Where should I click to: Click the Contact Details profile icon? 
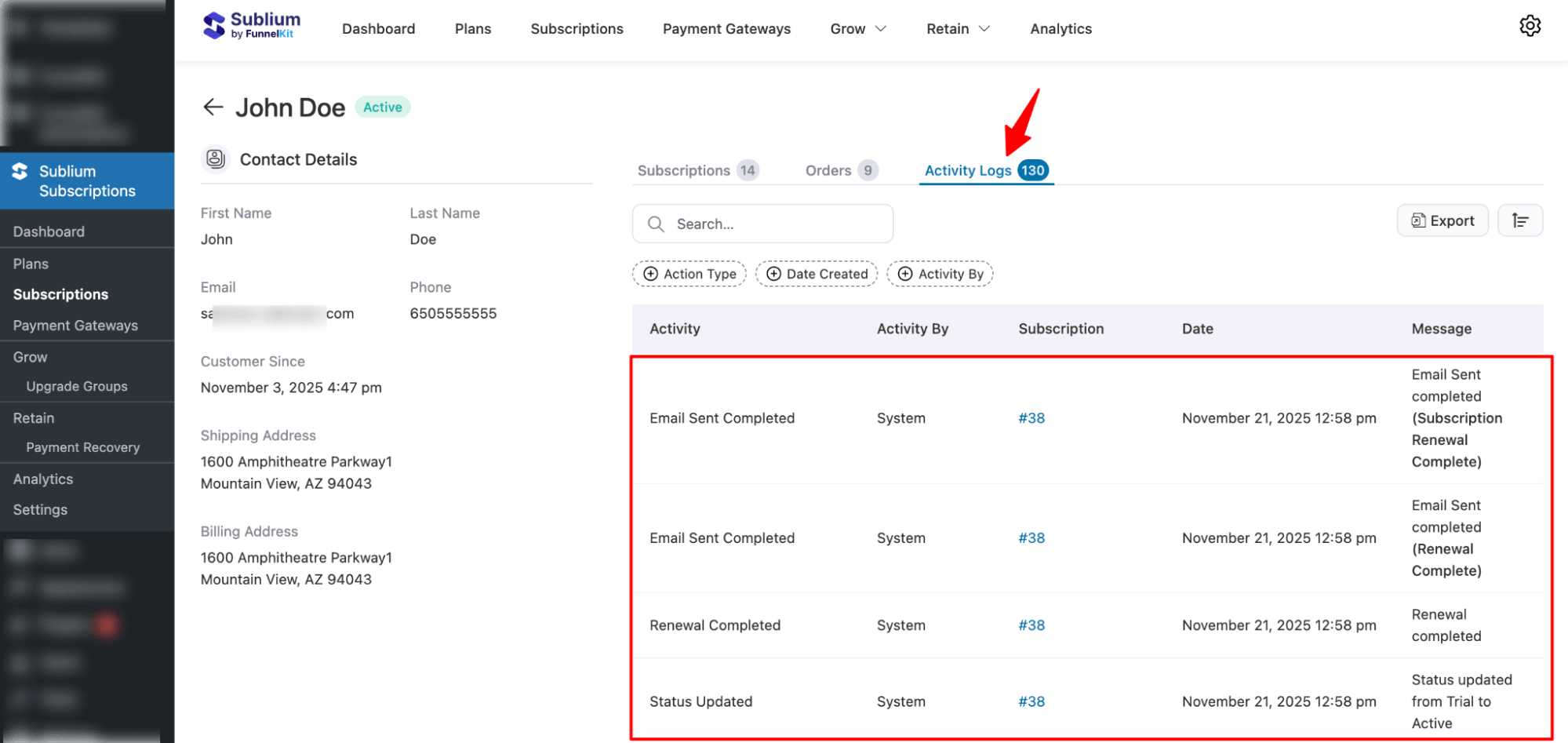click(216, 159)
